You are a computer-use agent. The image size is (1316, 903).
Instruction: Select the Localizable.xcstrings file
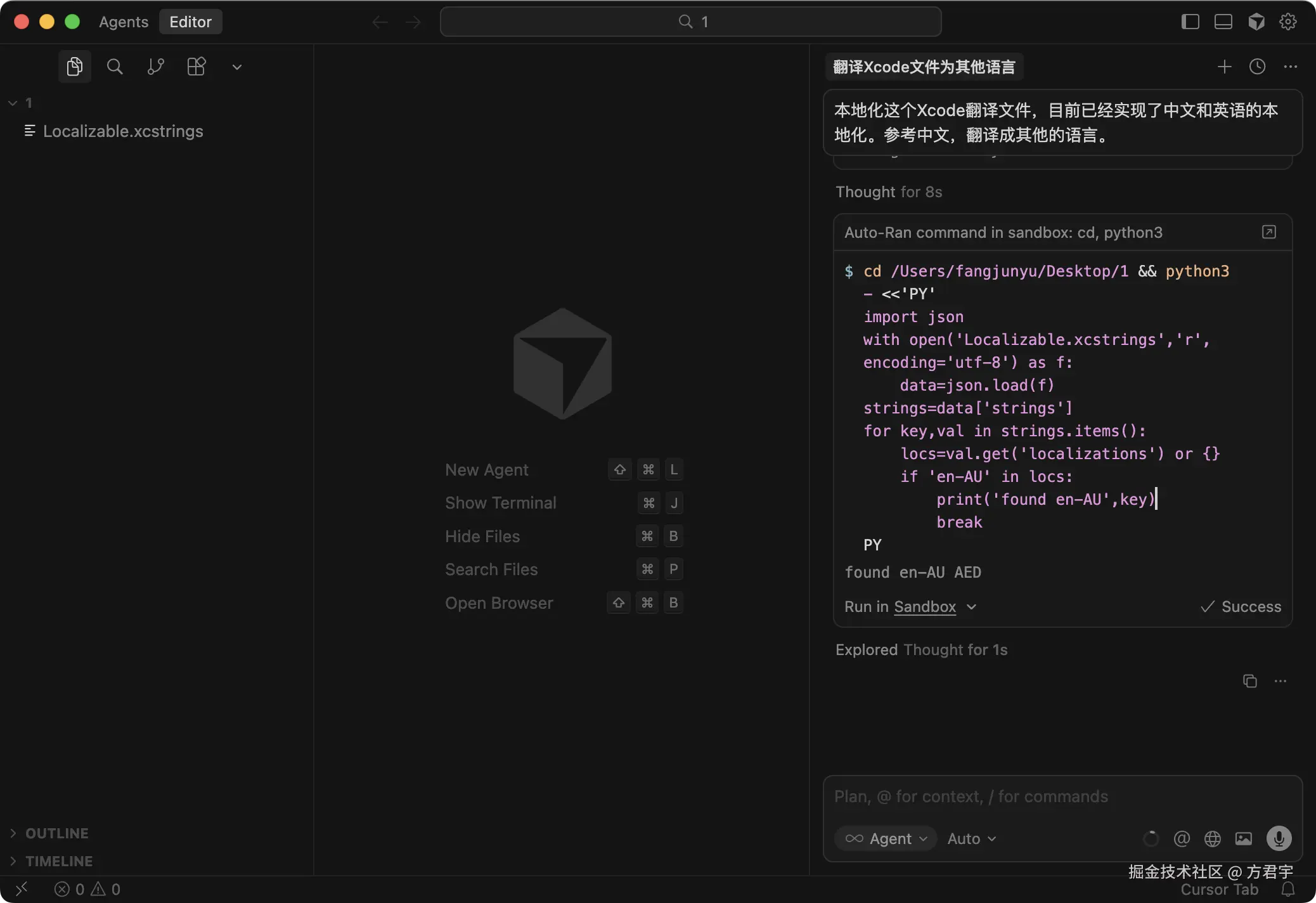[123, 131]
